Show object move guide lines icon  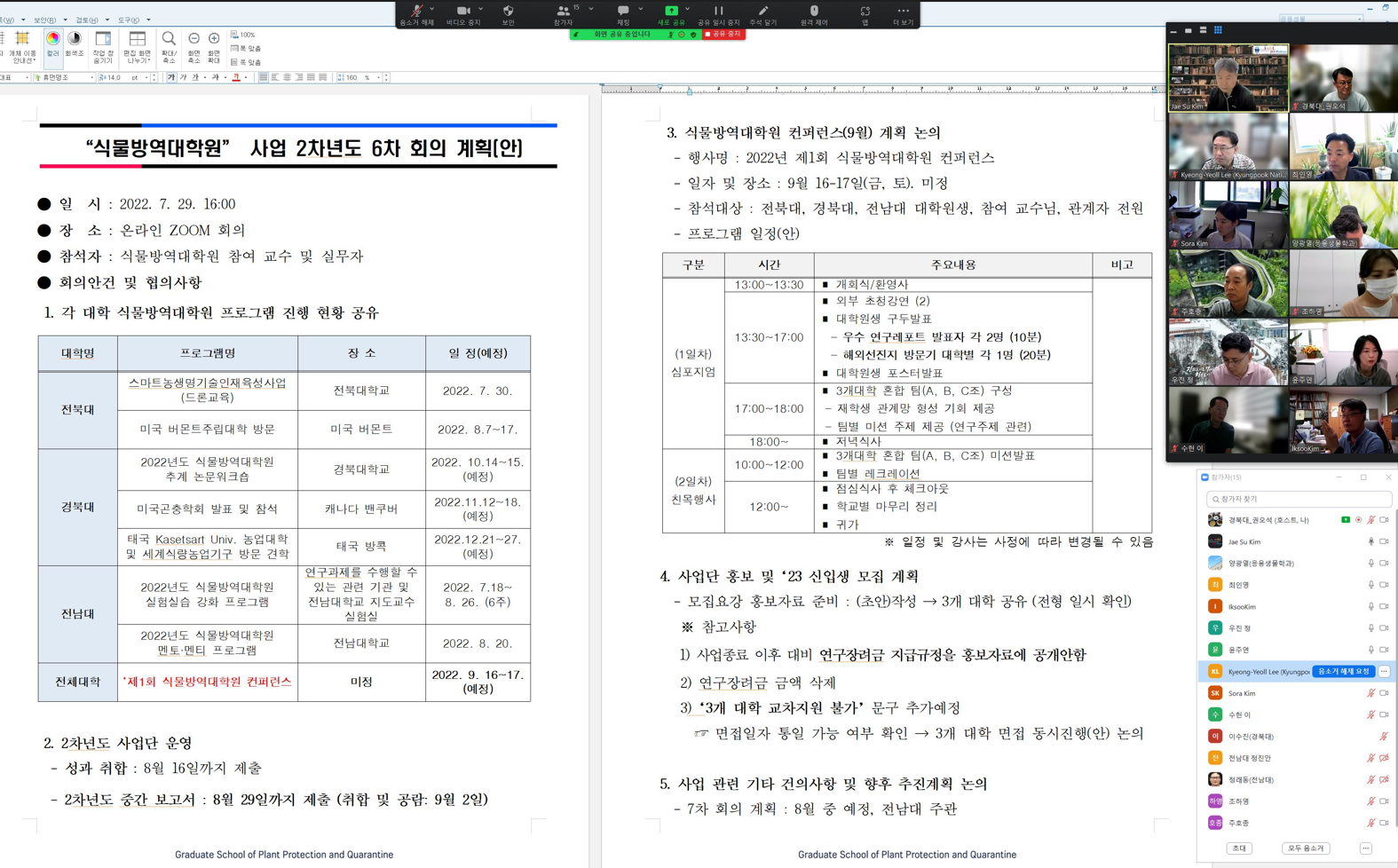22,47
